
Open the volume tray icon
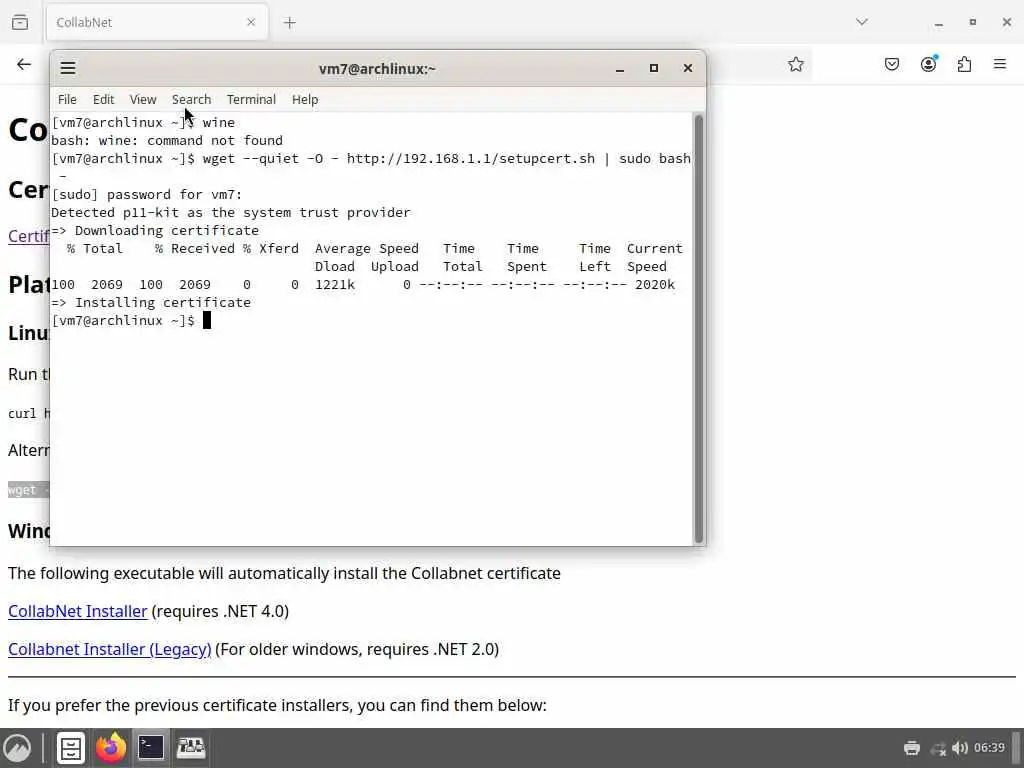tap(959, 748)
